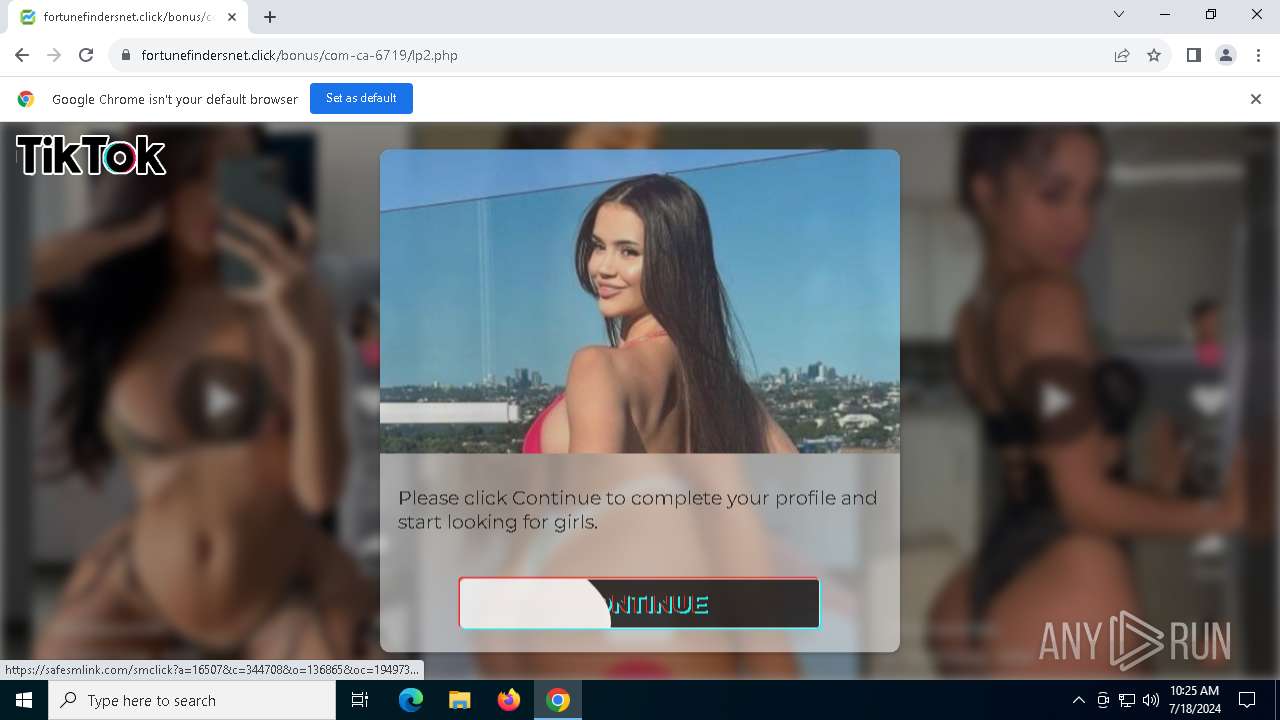Image resolution: width=1280 pixels, height=720 pixels.
Task: Click the TikTok logo
Action: point(91,156)
